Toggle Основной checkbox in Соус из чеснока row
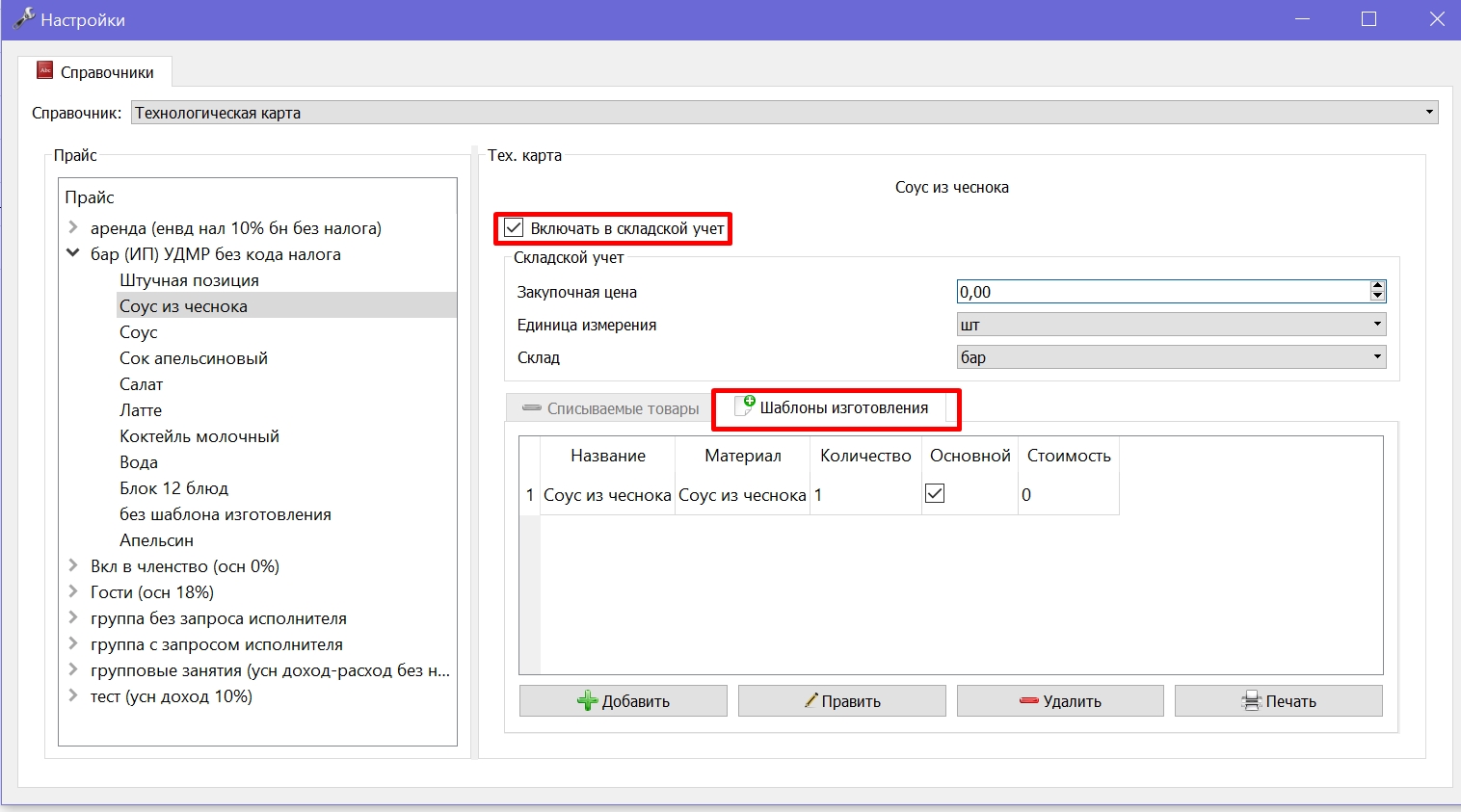 [935, 493]
